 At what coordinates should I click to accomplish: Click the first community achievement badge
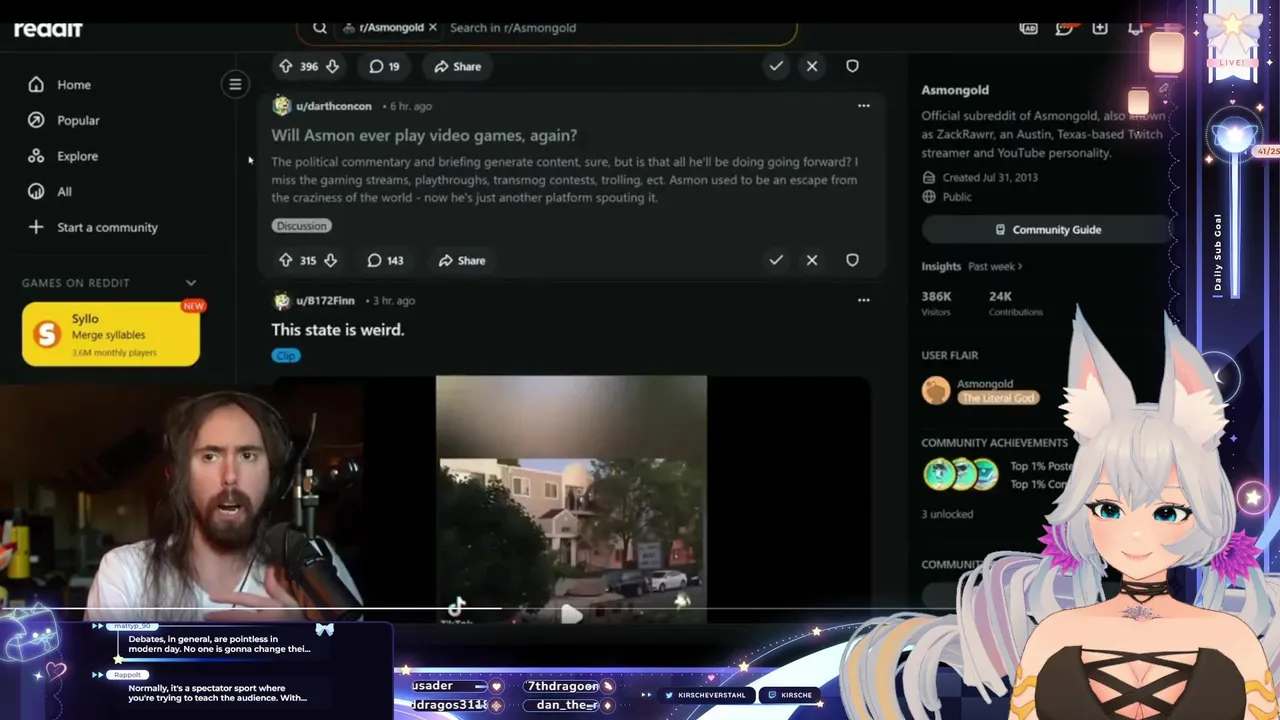click(938, 474)
